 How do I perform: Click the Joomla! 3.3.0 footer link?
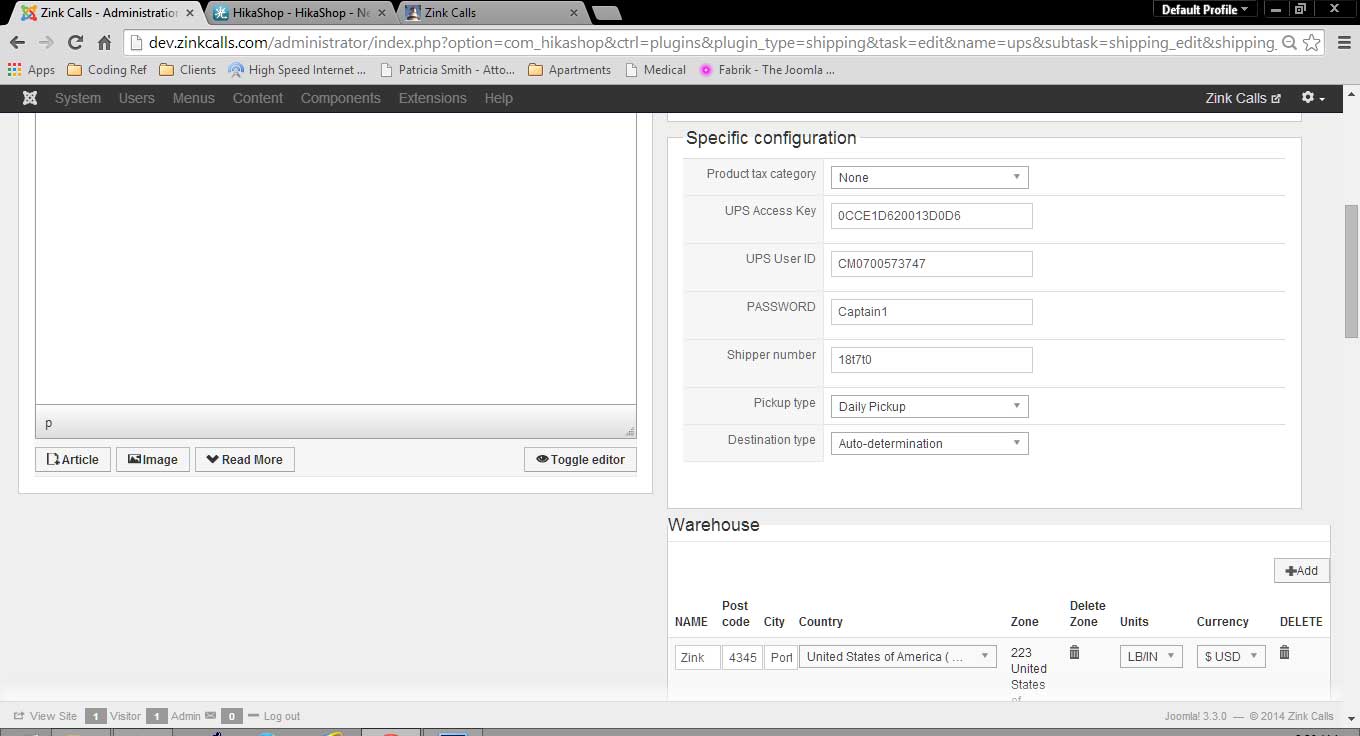(1197, 716)
